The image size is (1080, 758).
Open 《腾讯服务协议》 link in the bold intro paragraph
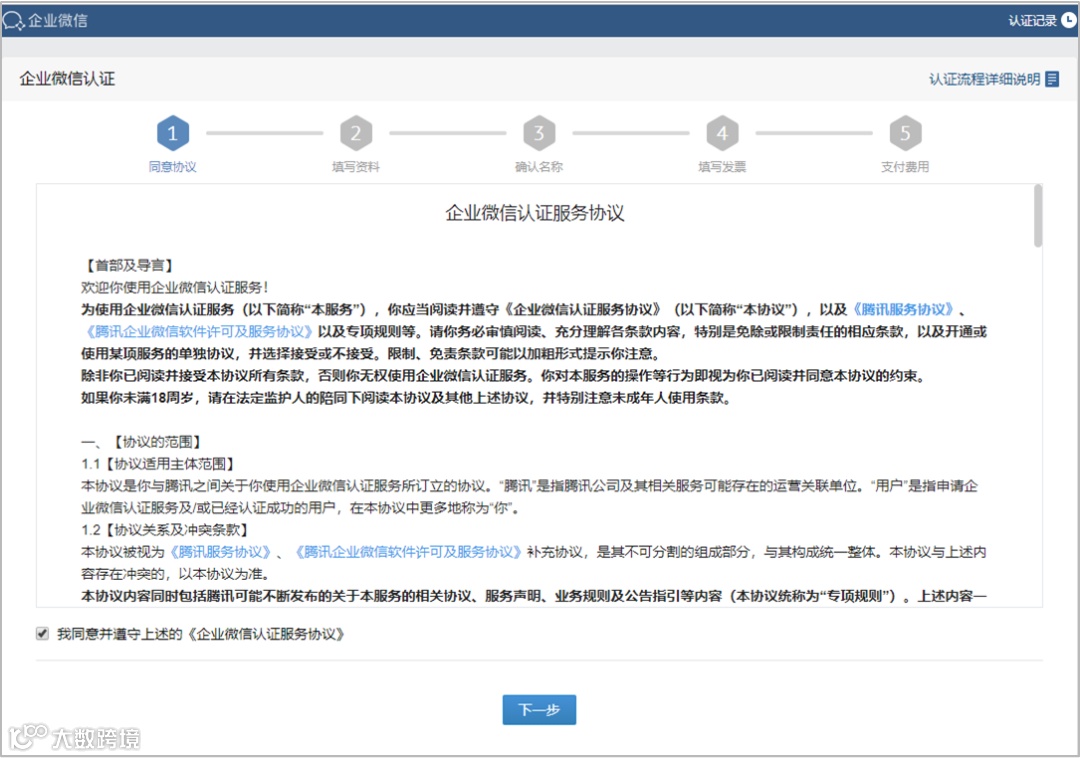(x=903, y=309)
